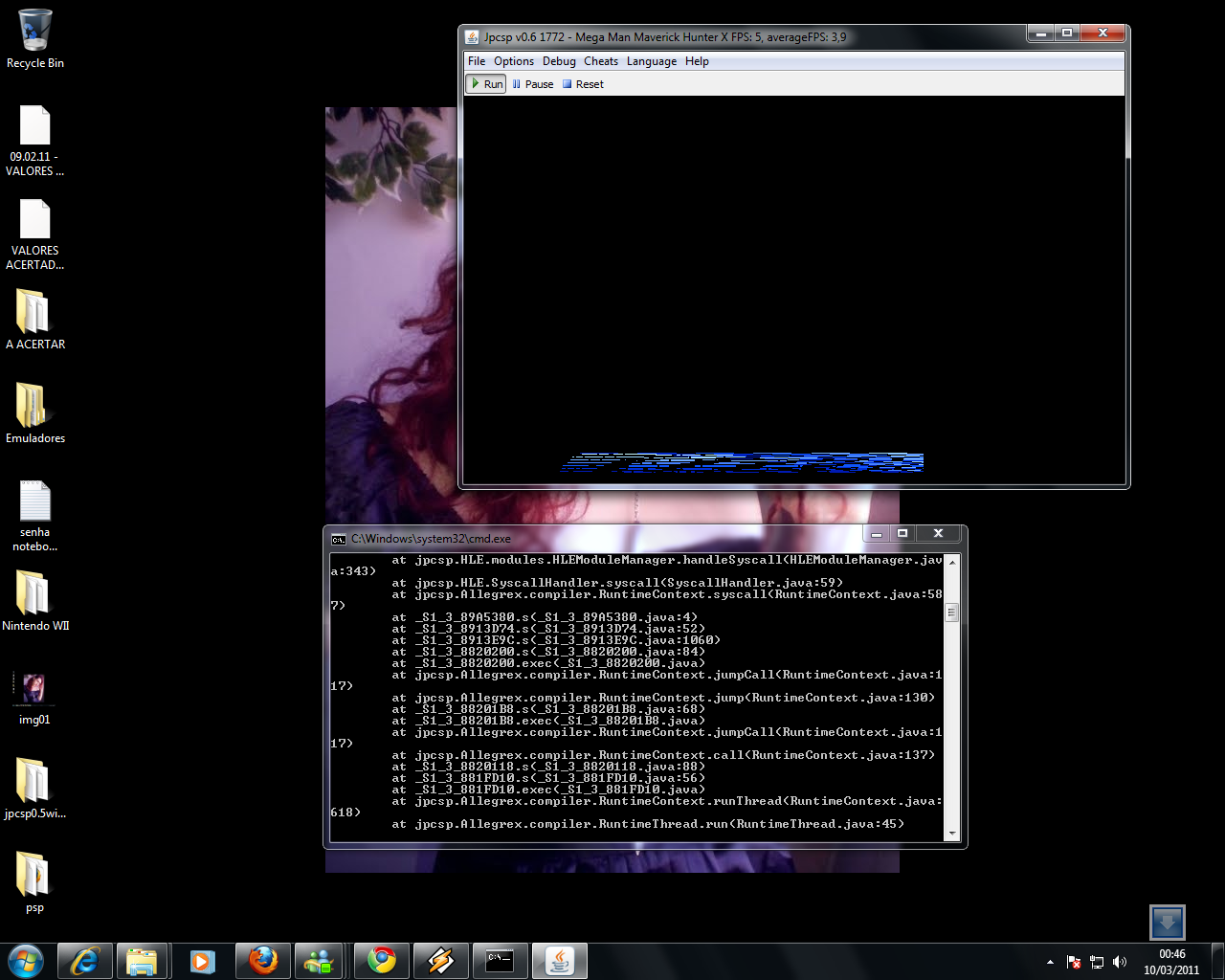Click the Run button in Jpcsp toolbar
Screen dimensions: 1225x980
coord(486,84)
